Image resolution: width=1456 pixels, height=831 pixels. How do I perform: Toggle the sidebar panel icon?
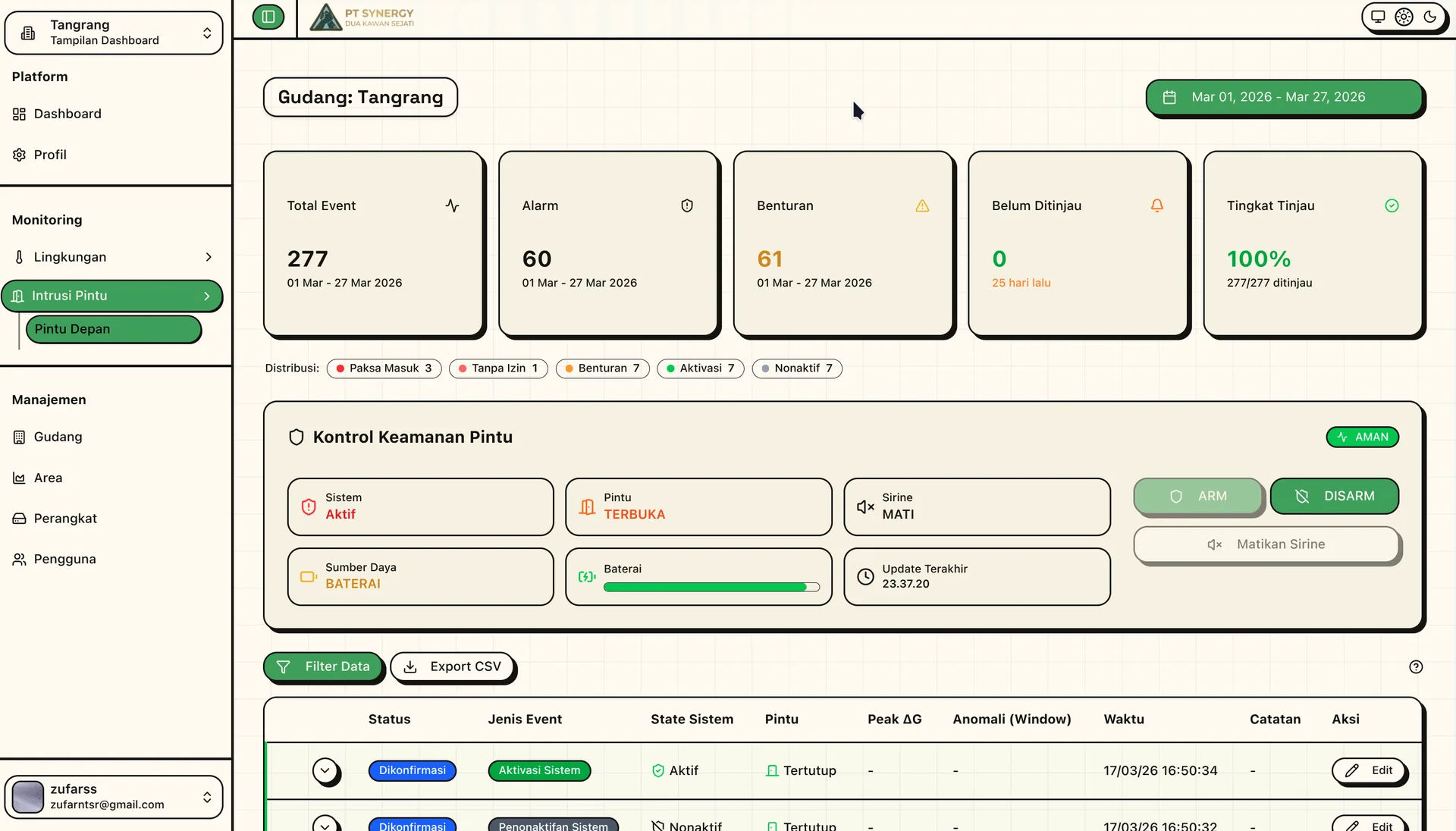tap(268, 17)
